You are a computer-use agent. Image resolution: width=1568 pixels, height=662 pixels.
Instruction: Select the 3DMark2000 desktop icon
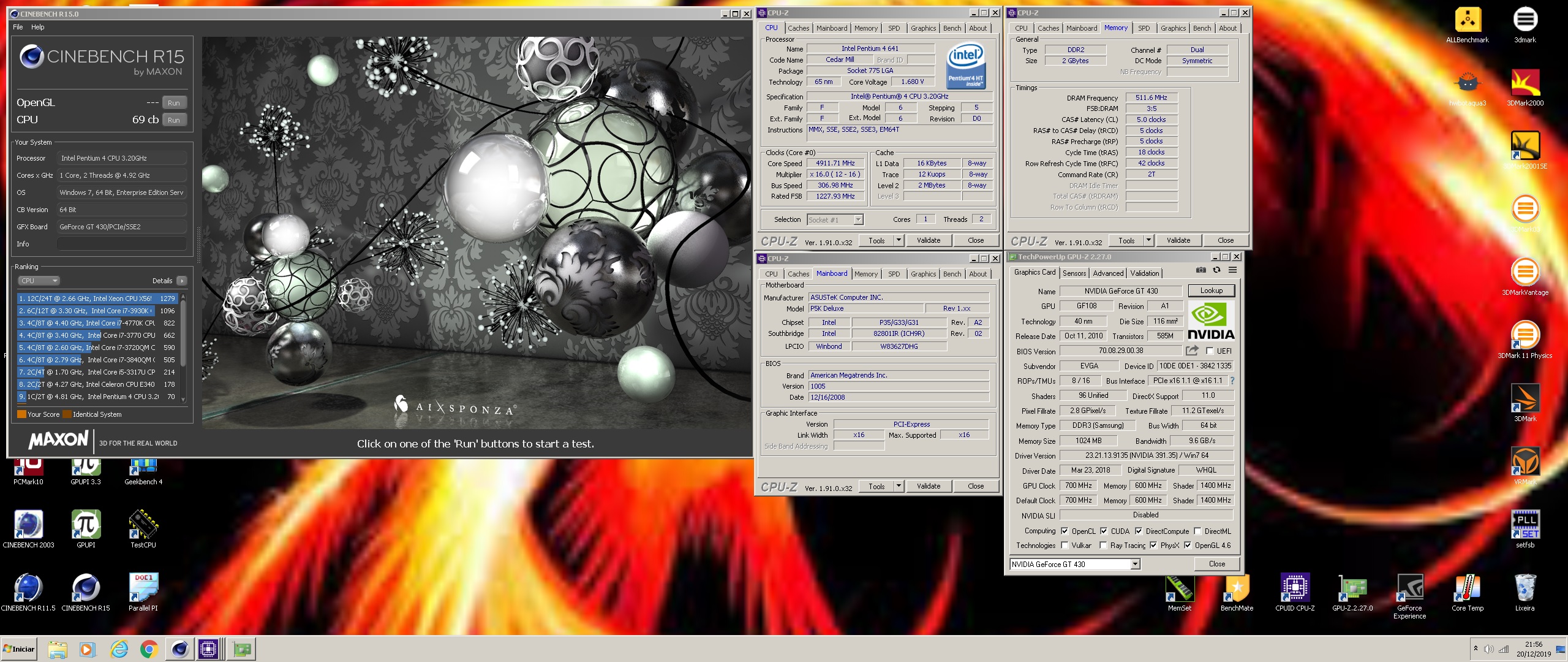pyautogui.click(x=1525, y=88)
